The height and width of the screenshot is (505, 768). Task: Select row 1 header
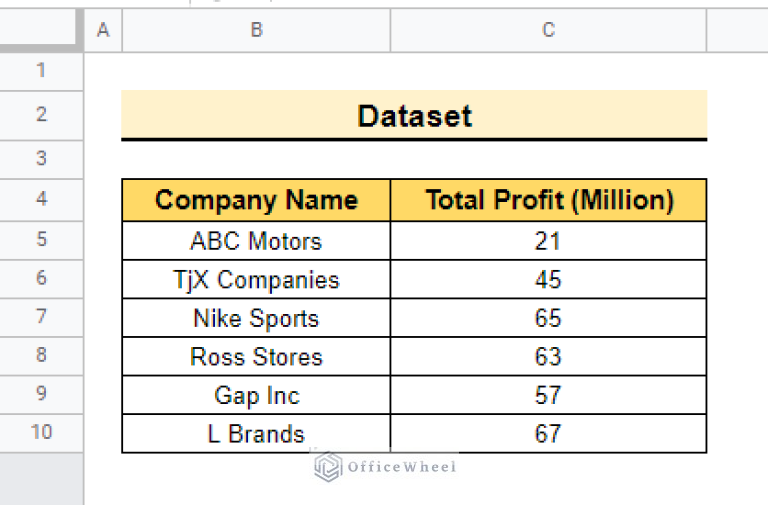click(41, 70)
